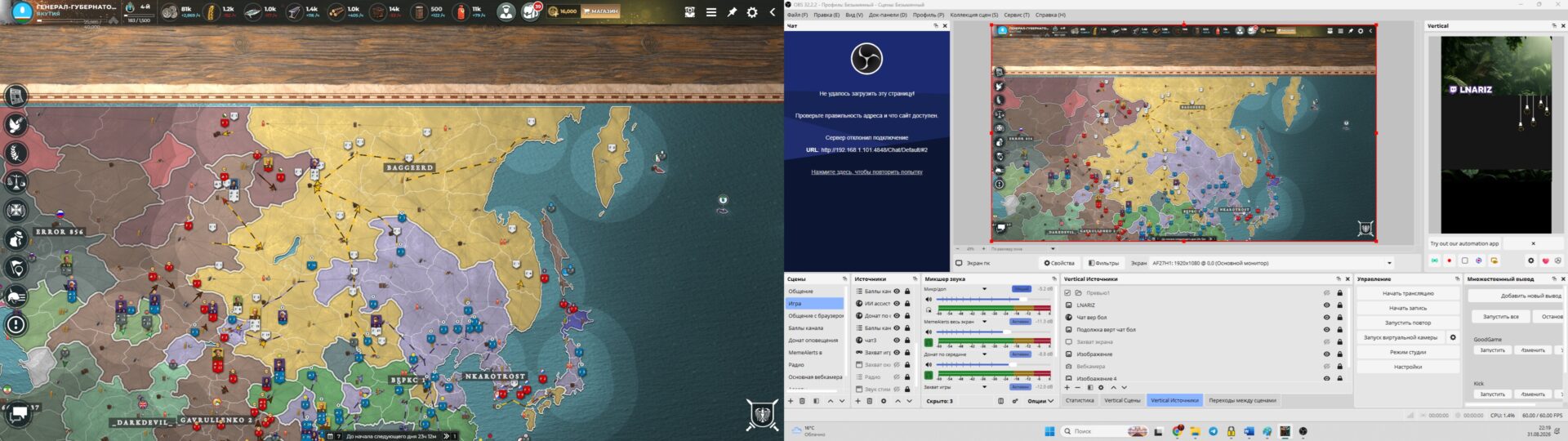Open the МАГАЗИН shop button
Image resolution: width=1568 pixels, height=441 pixels.
601,11
